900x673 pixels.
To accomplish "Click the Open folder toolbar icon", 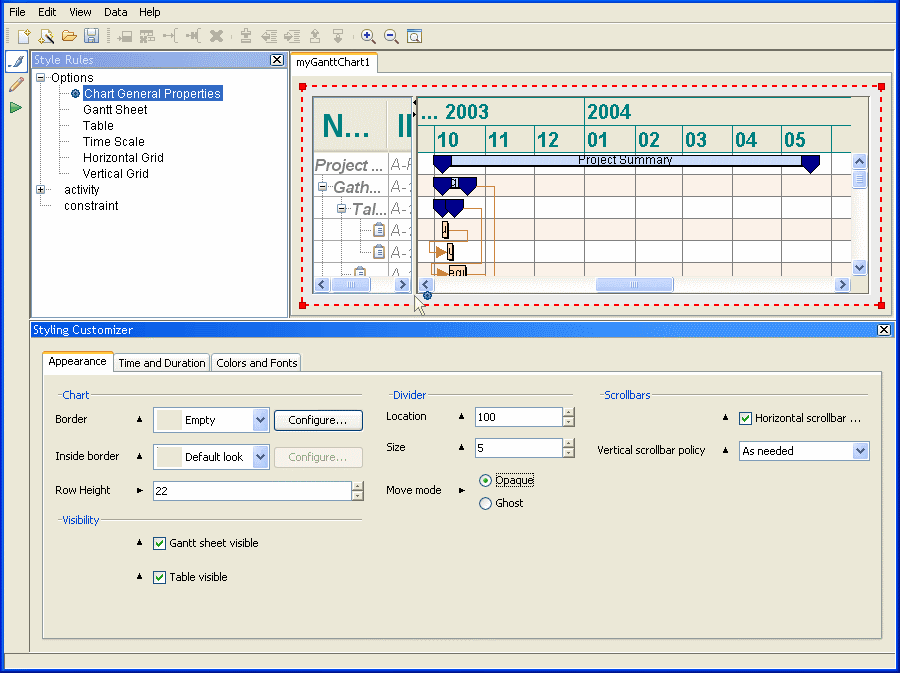I will coord(69,36).
